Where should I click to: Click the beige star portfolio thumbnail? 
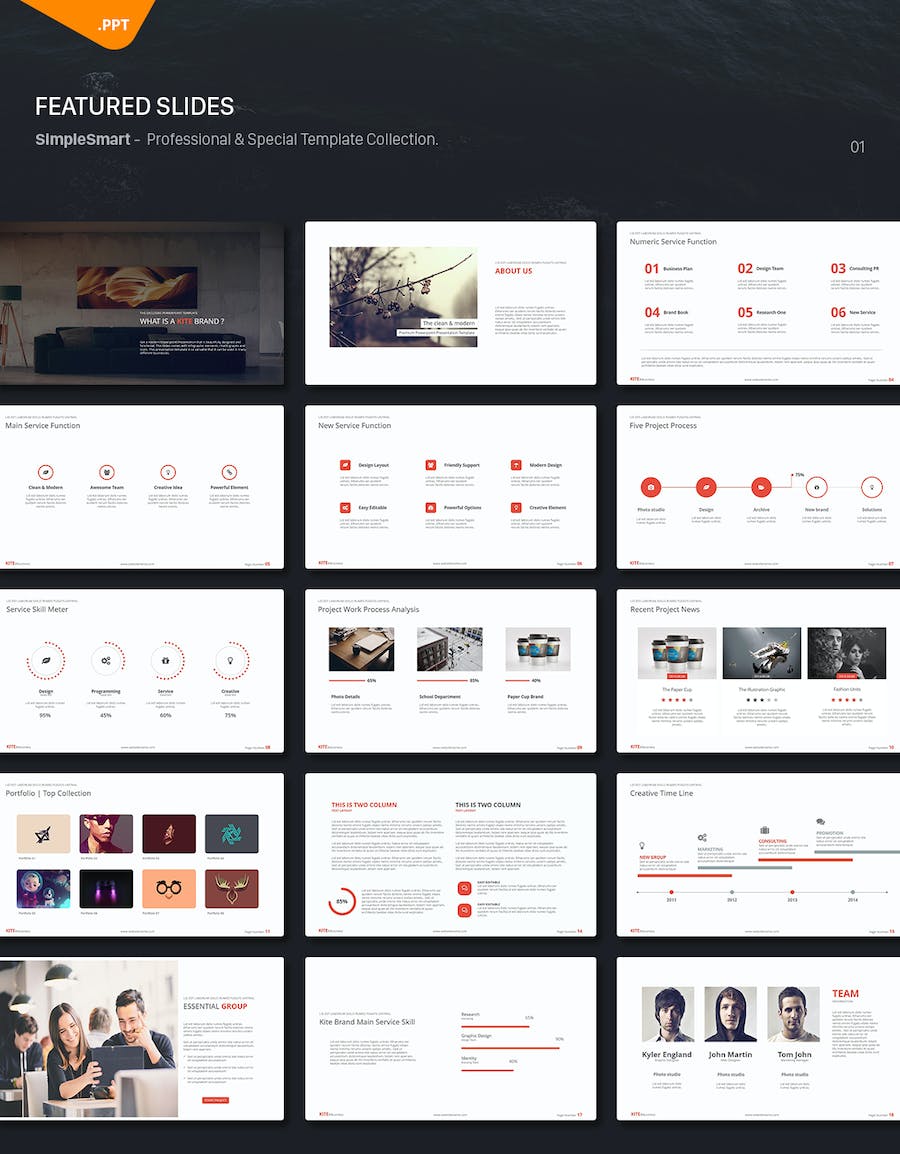[43, 834]
